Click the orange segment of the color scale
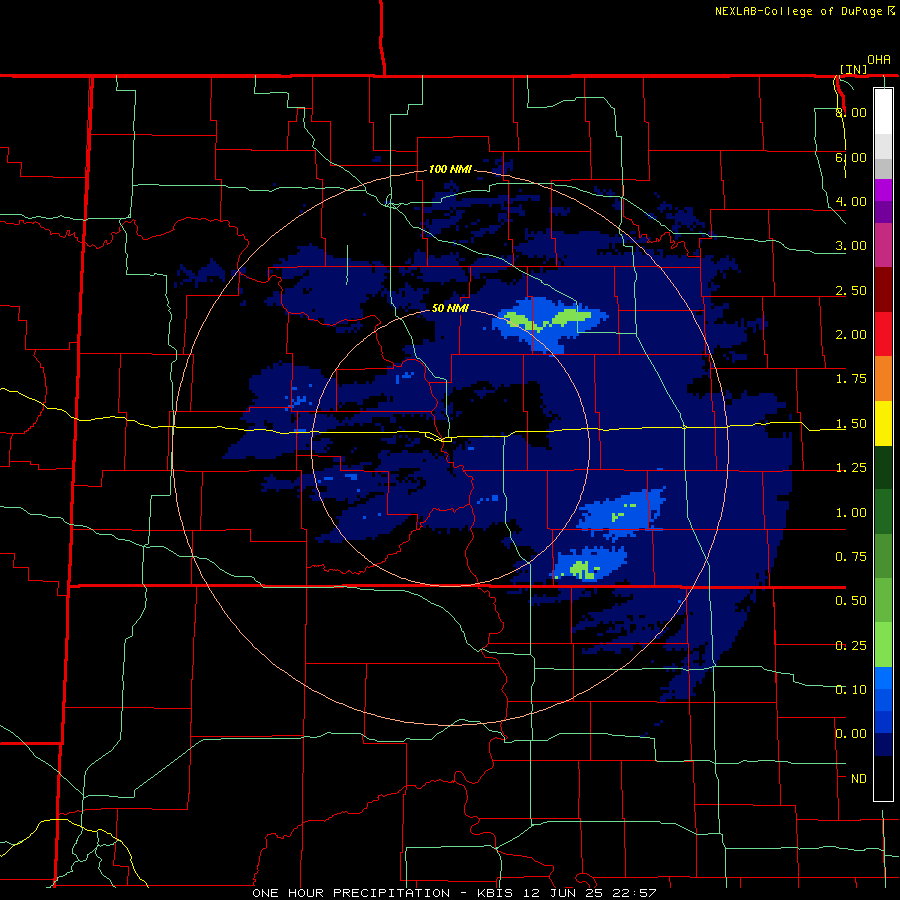 tap(883, 379)
